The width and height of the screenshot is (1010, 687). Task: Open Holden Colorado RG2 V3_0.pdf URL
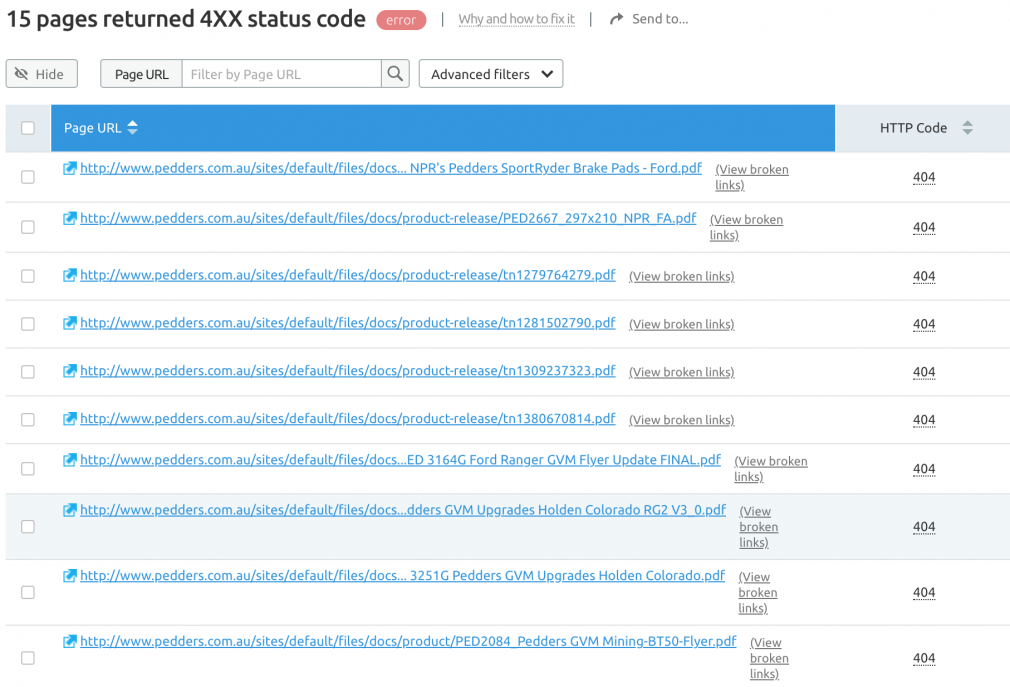(403, 510)
